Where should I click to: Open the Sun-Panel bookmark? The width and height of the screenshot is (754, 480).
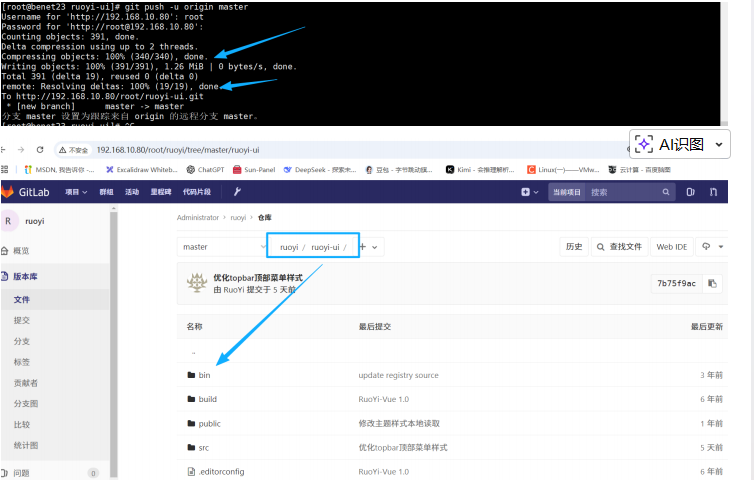point(254,170)
